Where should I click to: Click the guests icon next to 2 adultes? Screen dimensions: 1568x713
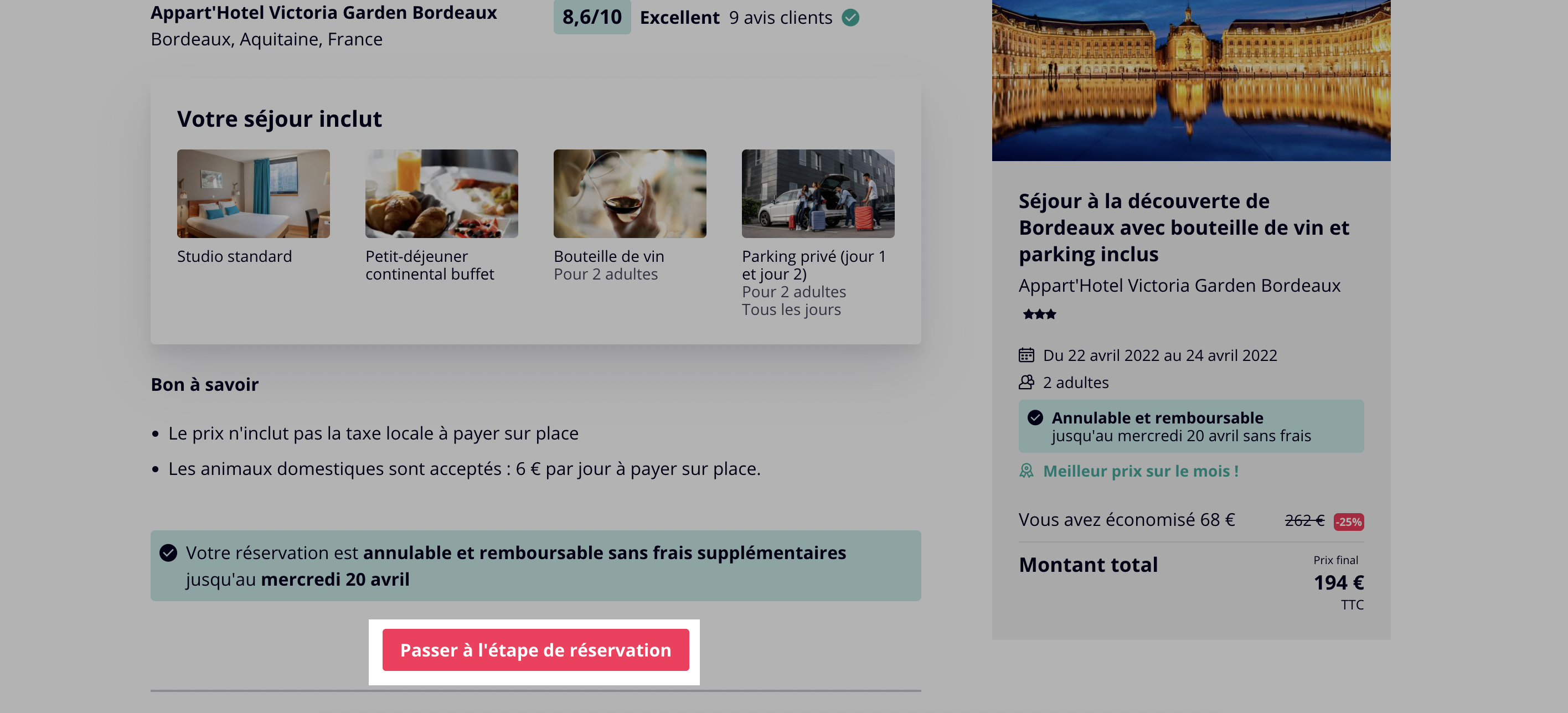pos(1027,382)
